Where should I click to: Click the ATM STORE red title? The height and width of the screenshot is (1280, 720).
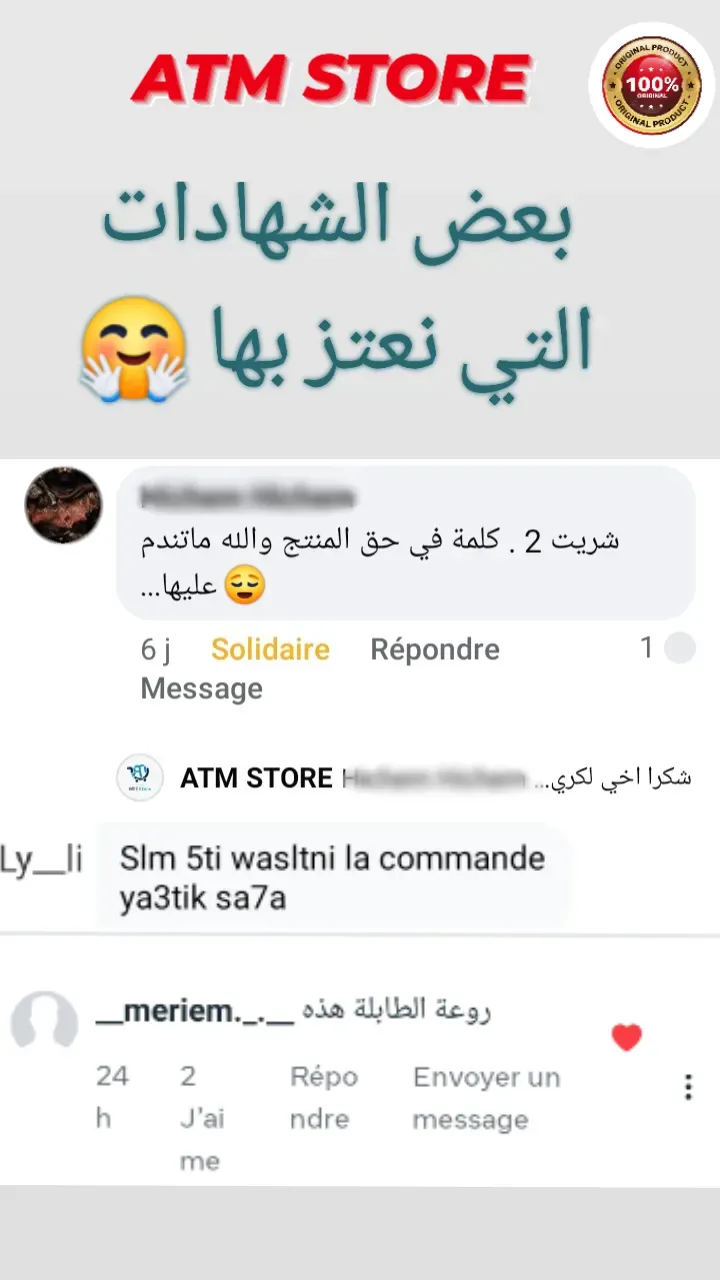coord(330,79)
